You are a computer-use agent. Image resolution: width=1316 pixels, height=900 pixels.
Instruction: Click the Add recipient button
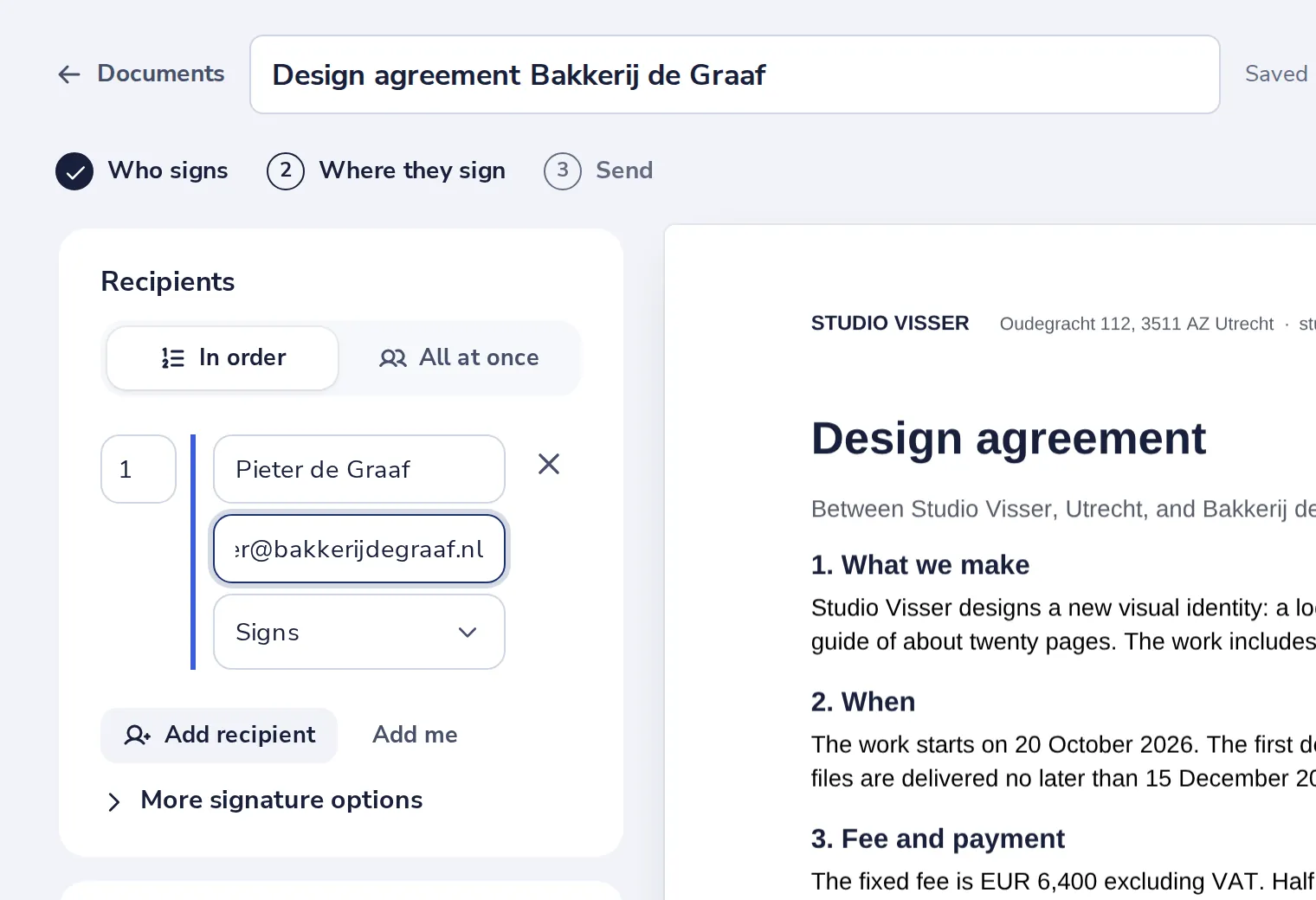(x=219, y=736)
